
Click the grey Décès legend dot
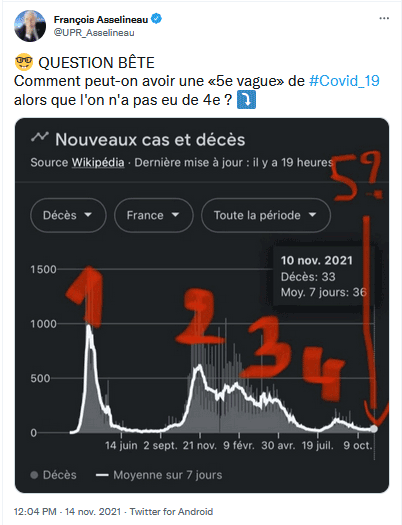click(x=34, y=475)
